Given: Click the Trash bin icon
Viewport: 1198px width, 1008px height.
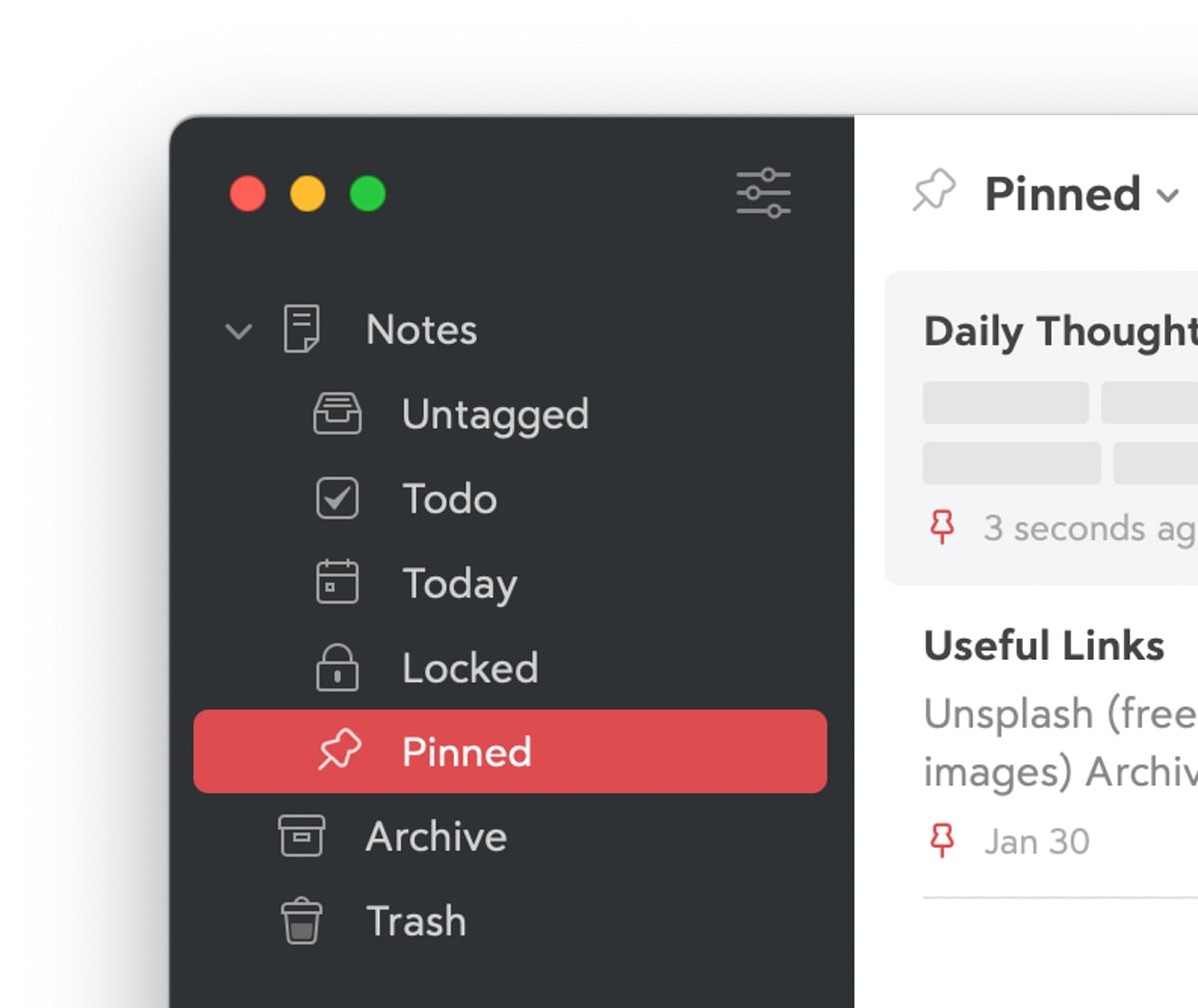Looking at the screenshot, I should coord(301,920).
